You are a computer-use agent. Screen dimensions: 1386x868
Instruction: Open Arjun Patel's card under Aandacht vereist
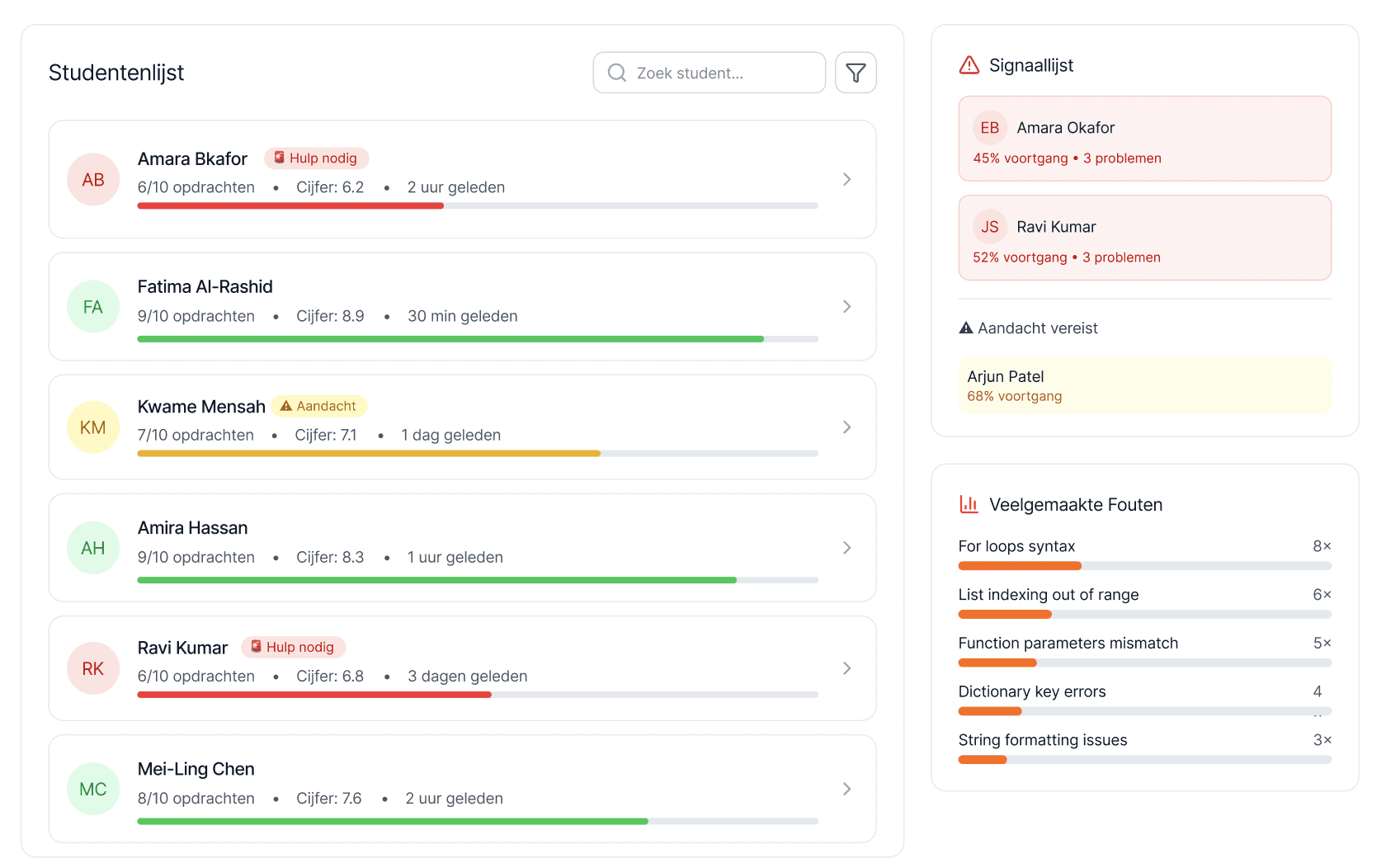pos(1144,385)
